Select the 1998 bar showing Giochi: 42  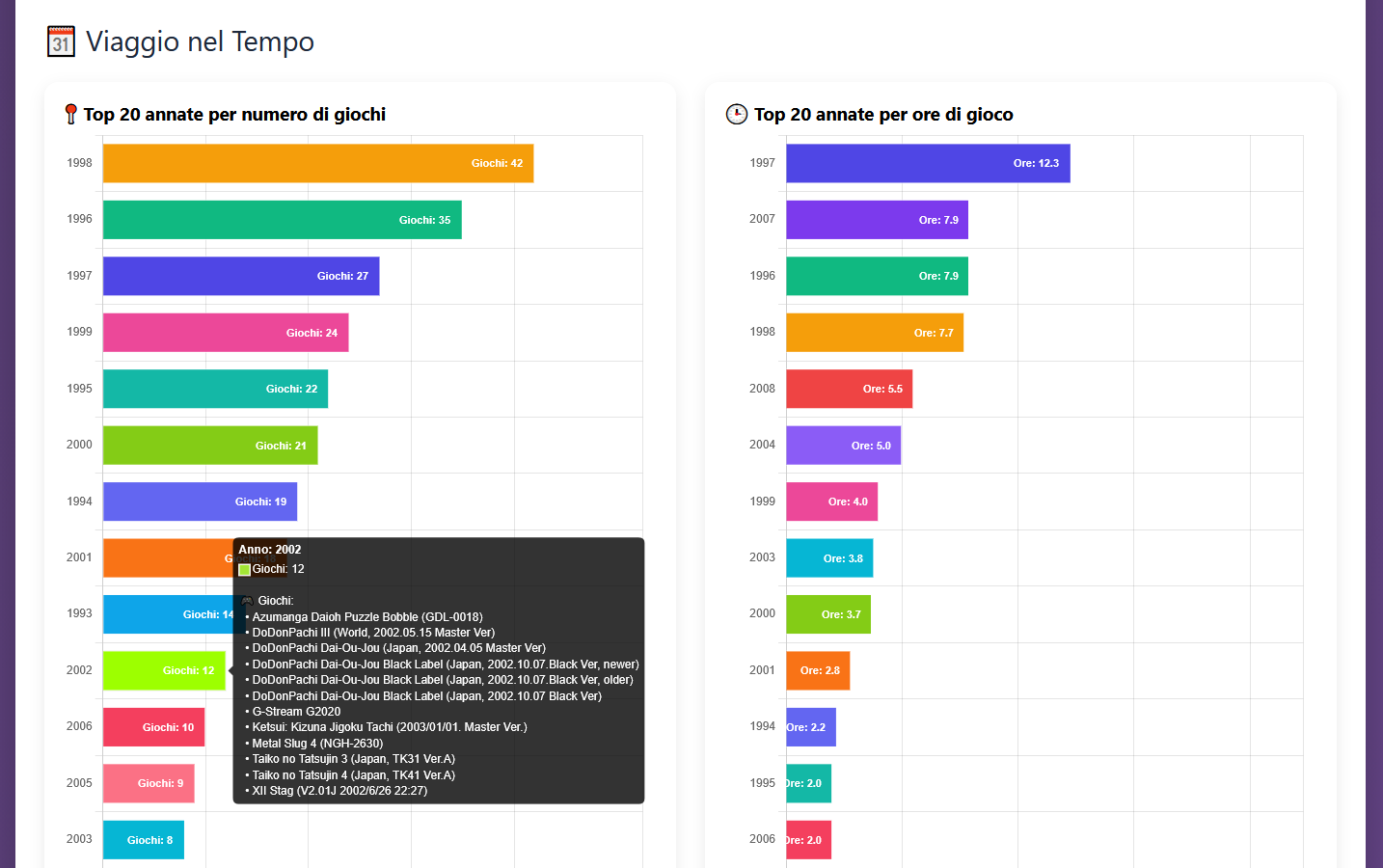318,163
